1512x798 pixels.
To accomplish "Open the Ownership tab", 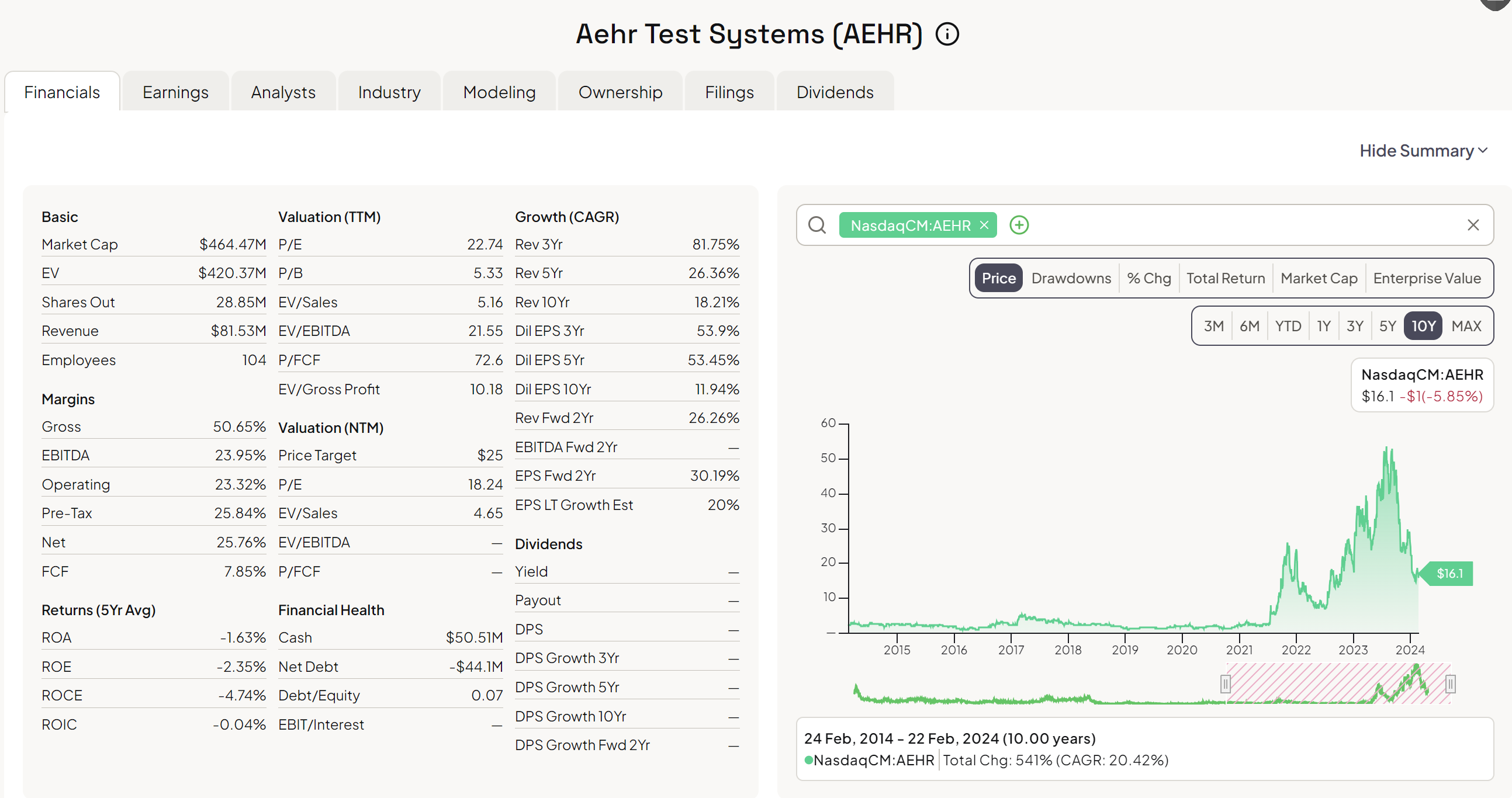I will click(x=620, y=92).
